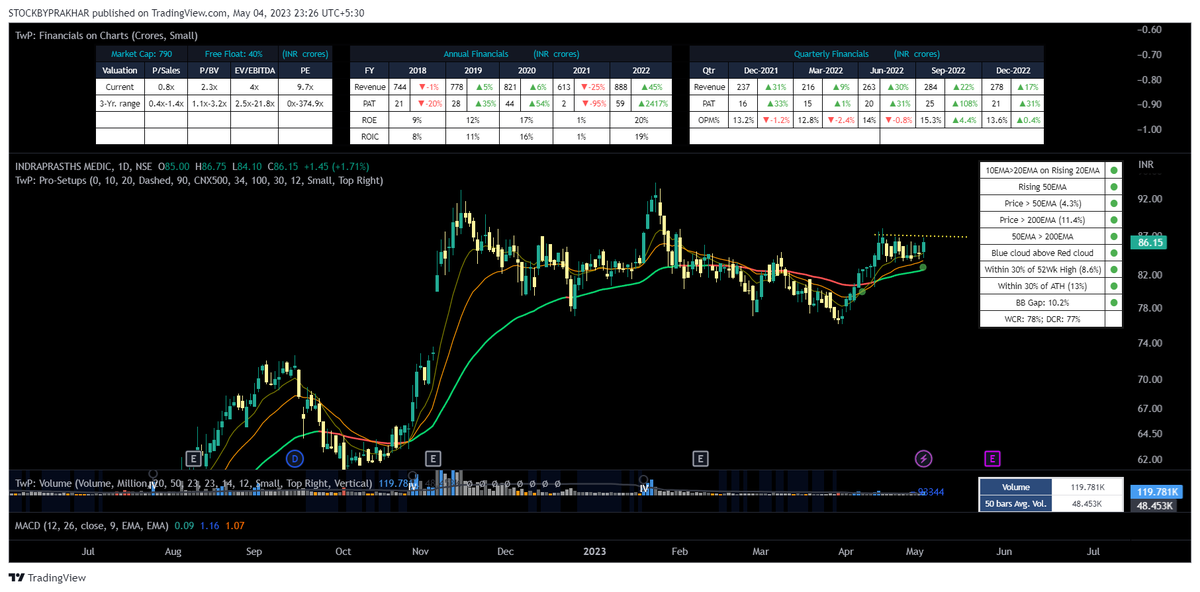Click the Free Float: 40% header
The height and width of the screenshot is (592, 1200).
(x=233, y=54)
